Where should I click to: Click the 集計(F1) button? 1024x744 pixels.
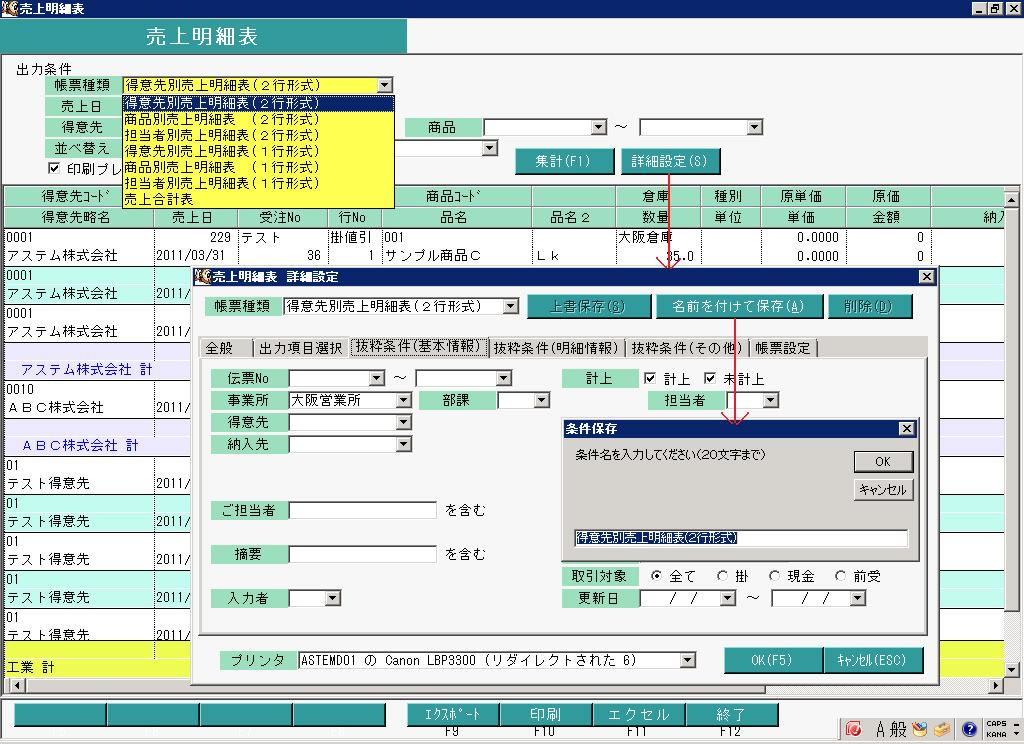(x=564, y=161)
